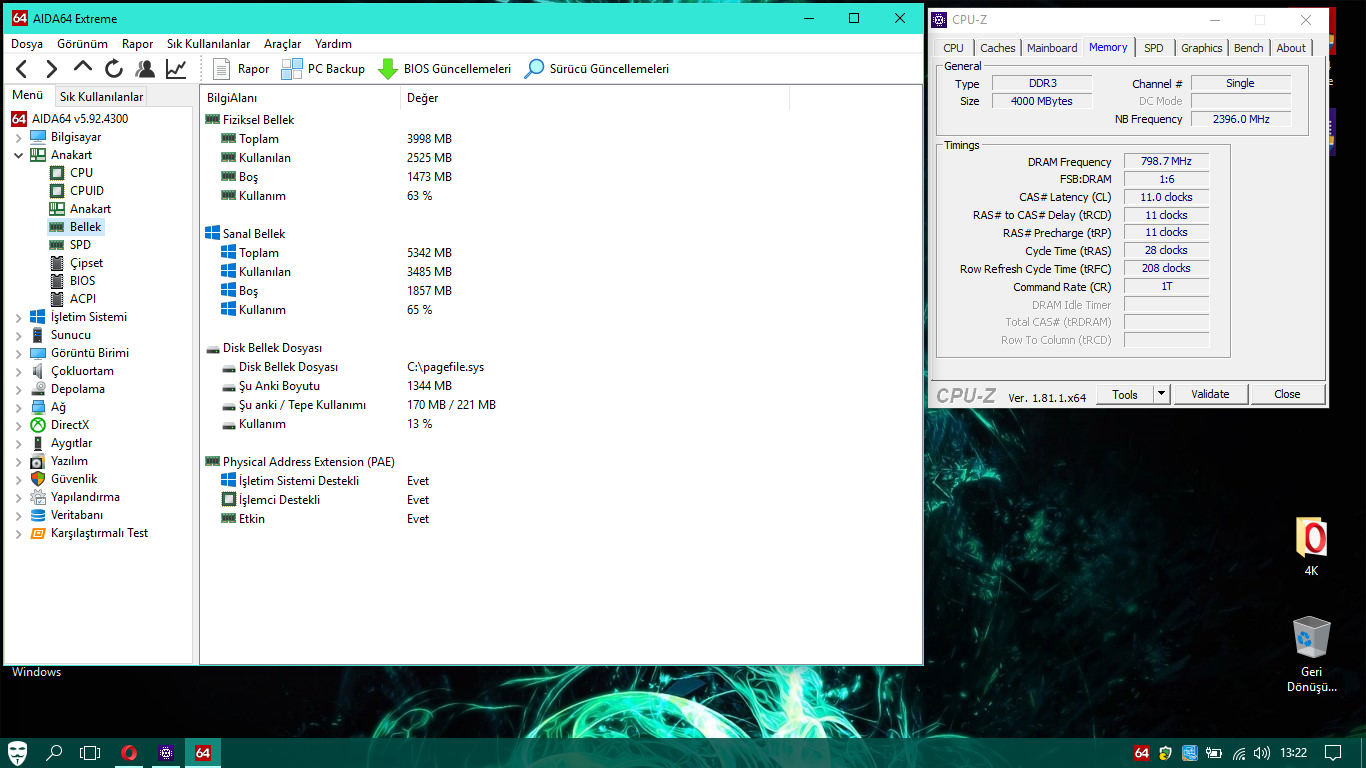The height and width of the screenshot is (768, 1366).
Task: Open the CPU-Z Tools dropdown arrow
Action: 1161,394
